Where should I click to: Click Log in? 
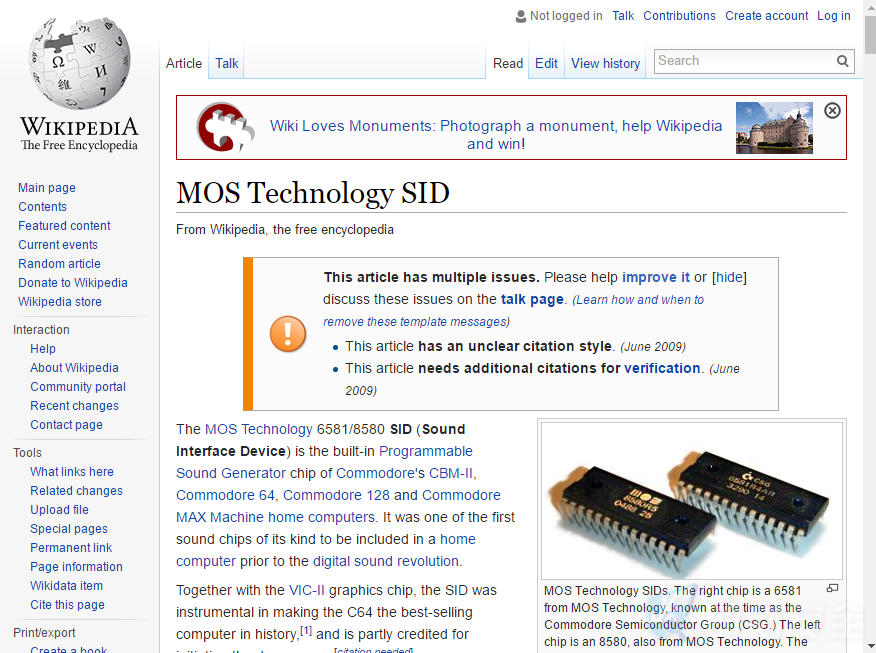click(x=834, y=16)
